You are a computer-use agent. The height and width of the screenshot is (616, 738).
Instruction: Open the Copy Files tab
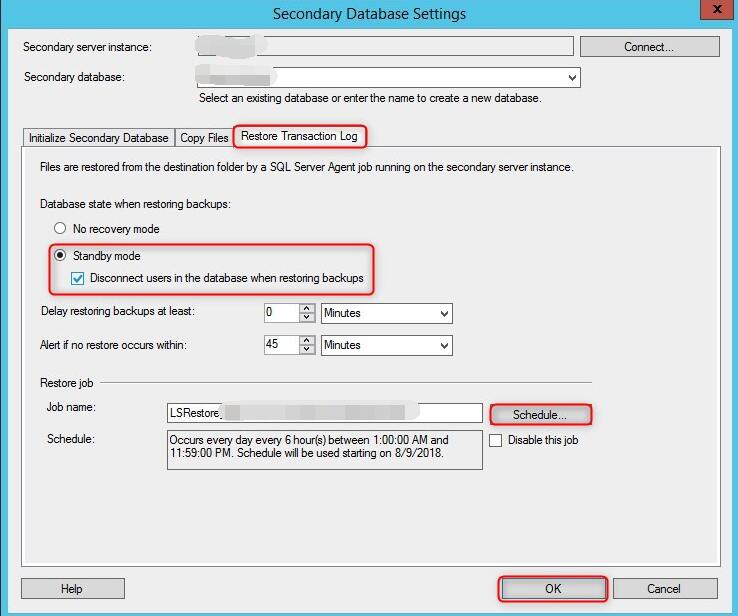pyautogui.click(x=204, y=138)
